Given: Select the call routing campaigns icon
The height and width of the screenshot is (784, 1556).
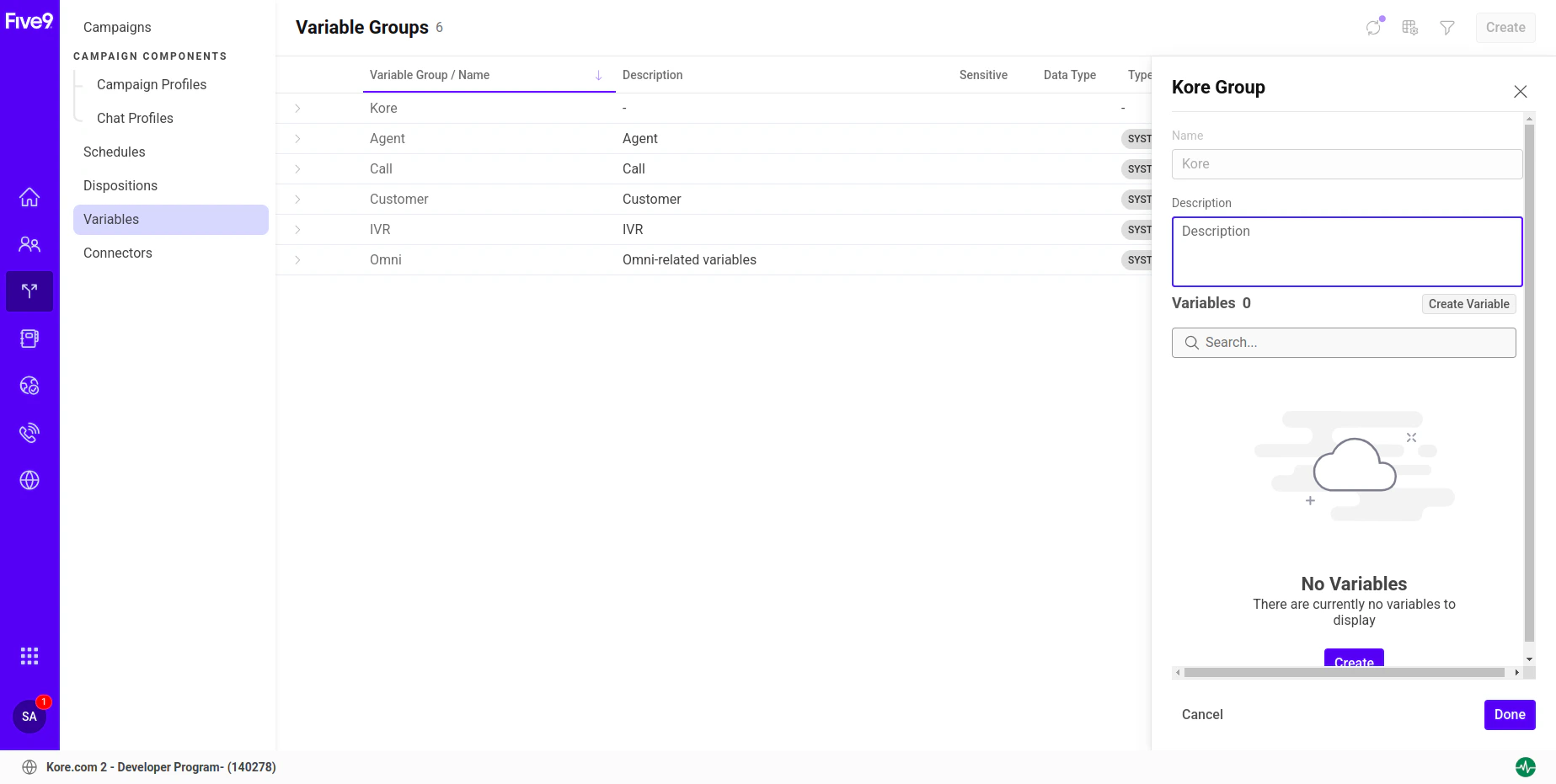Looking at the screenshot, I should point(29,291).
